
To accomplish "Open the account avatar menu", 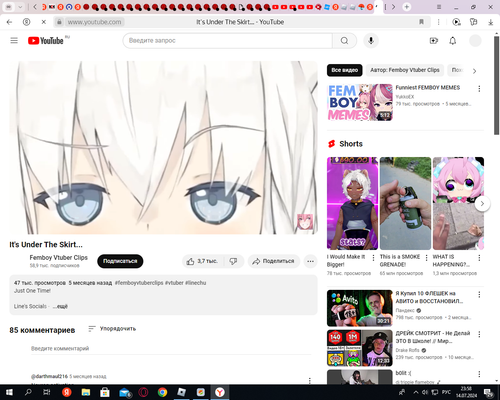I will coord(475,41).
